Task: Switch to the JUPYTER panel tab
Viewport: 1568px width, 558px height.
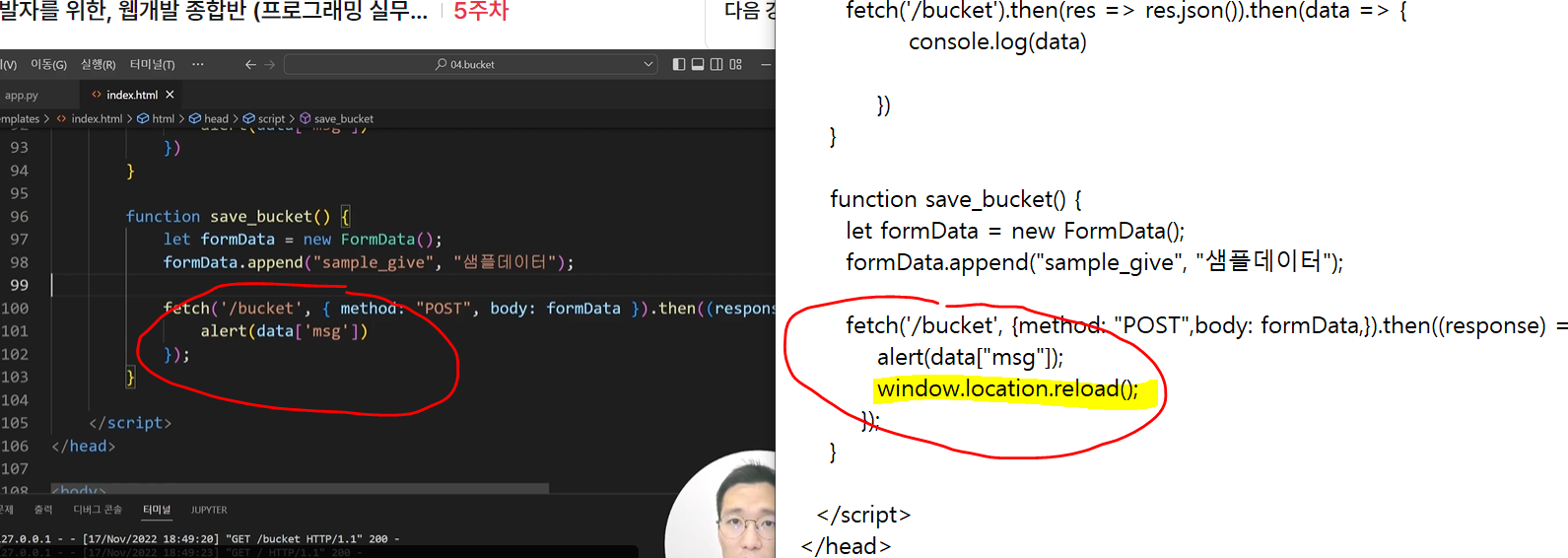Action: tap(209, 510)
